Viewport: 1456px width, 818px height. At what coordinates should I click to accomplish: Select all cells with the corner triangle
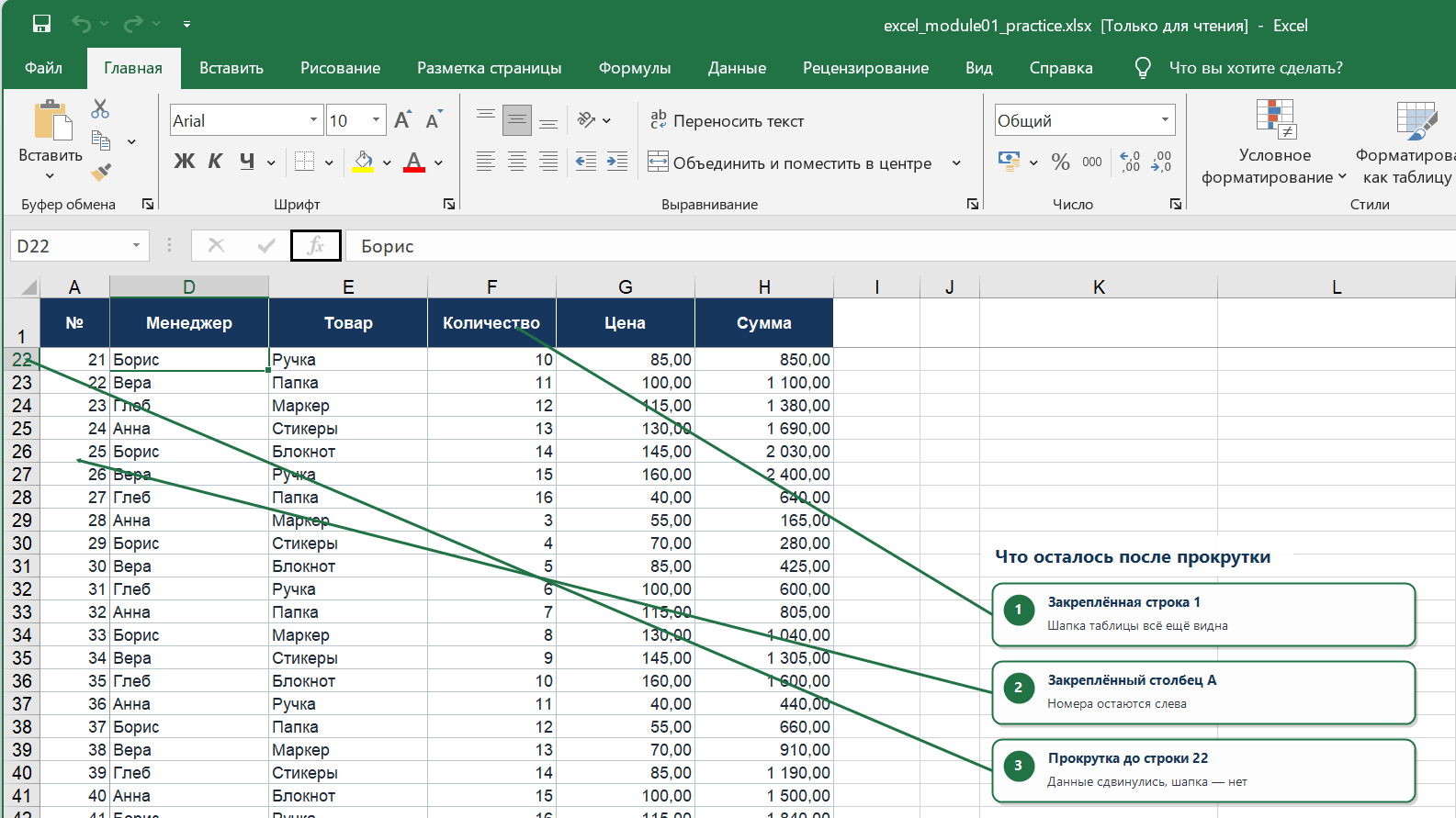coord(28,286)
